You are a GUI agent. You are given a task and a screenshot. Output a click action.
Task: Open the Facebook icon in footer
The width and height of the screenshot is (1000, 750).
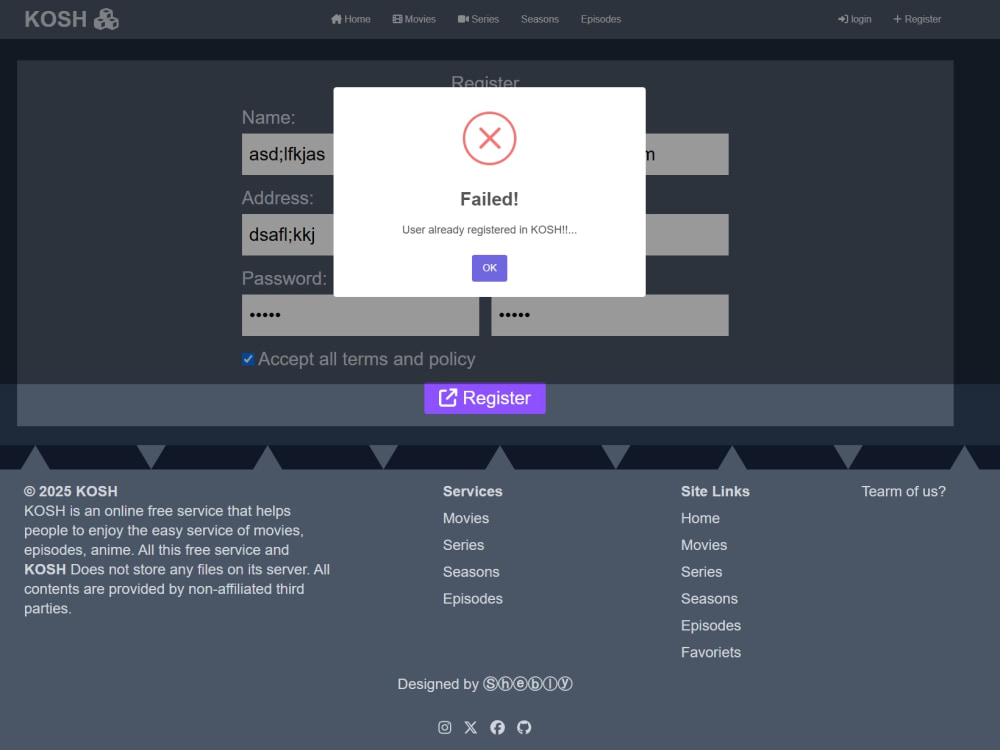(497, 728)
